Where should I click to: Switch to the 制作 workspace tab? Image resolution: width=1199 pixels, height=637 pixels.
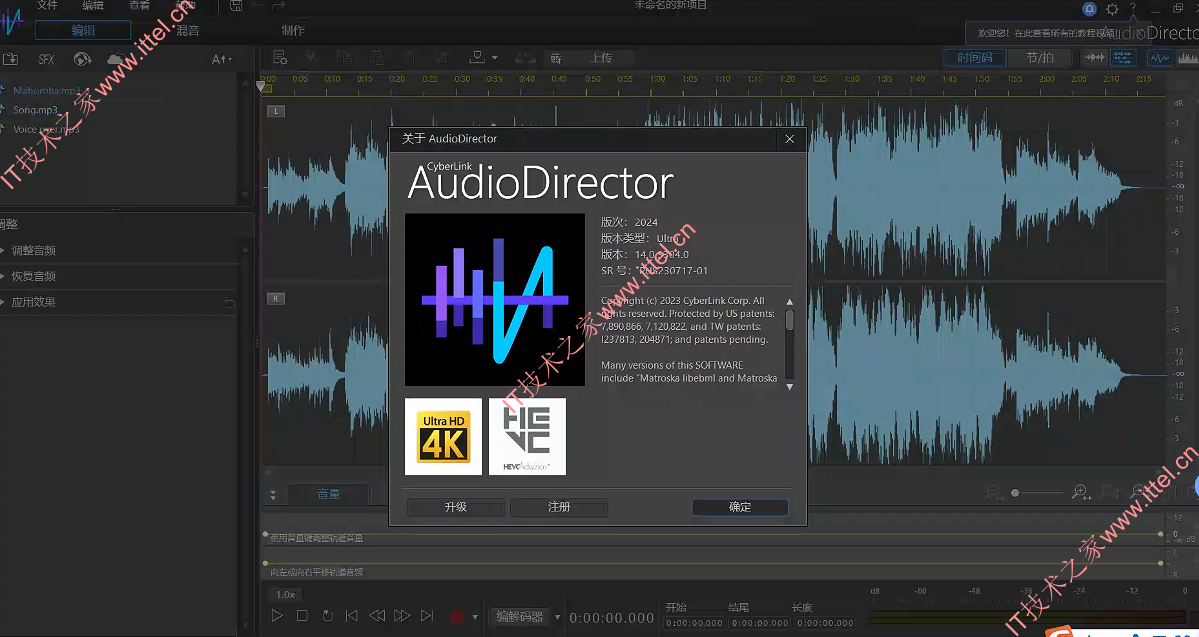pos(293,30)
